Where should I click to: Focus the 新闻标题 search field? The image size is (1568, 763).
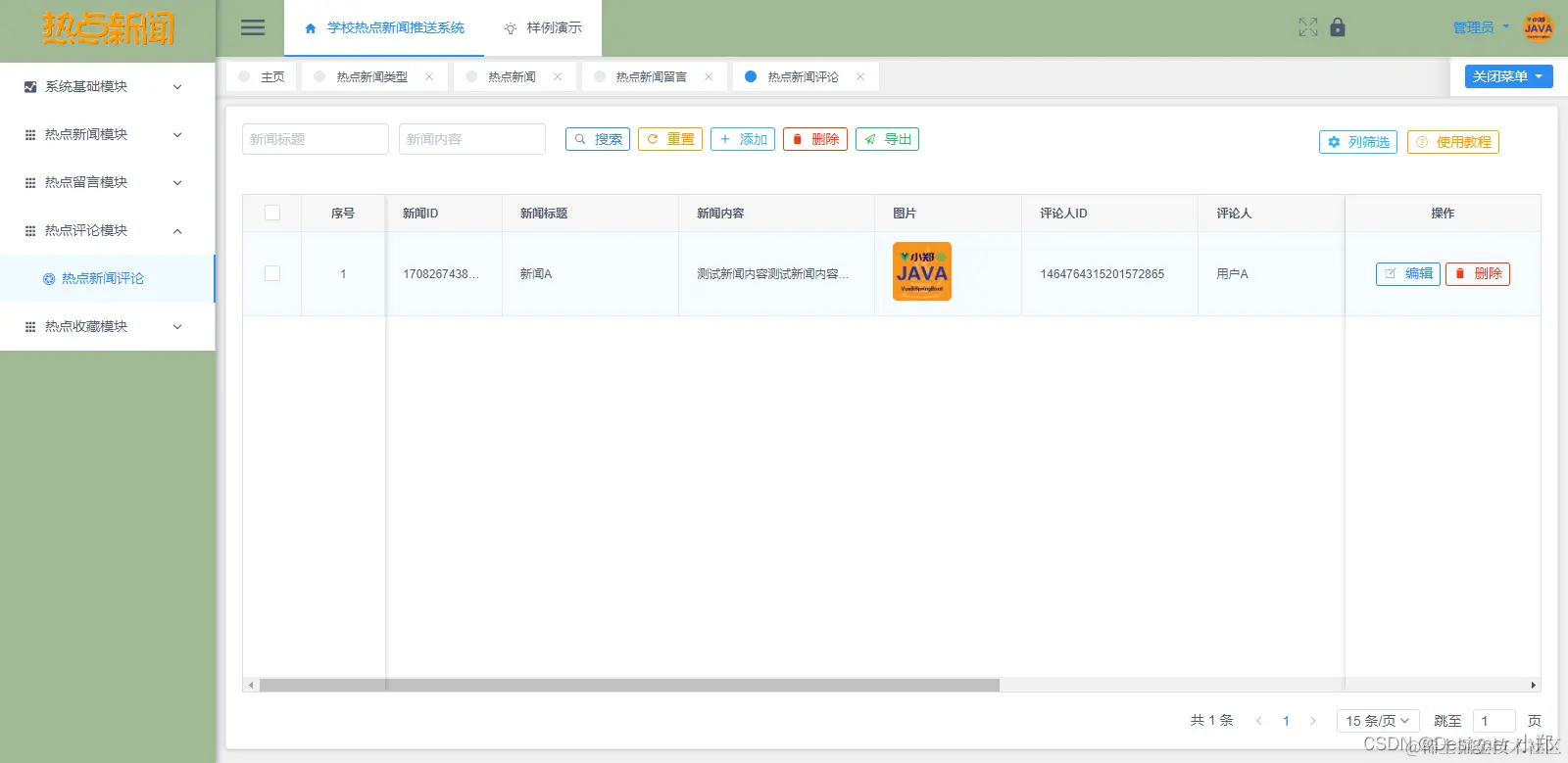pyautogui.click(x=316, y=139)
